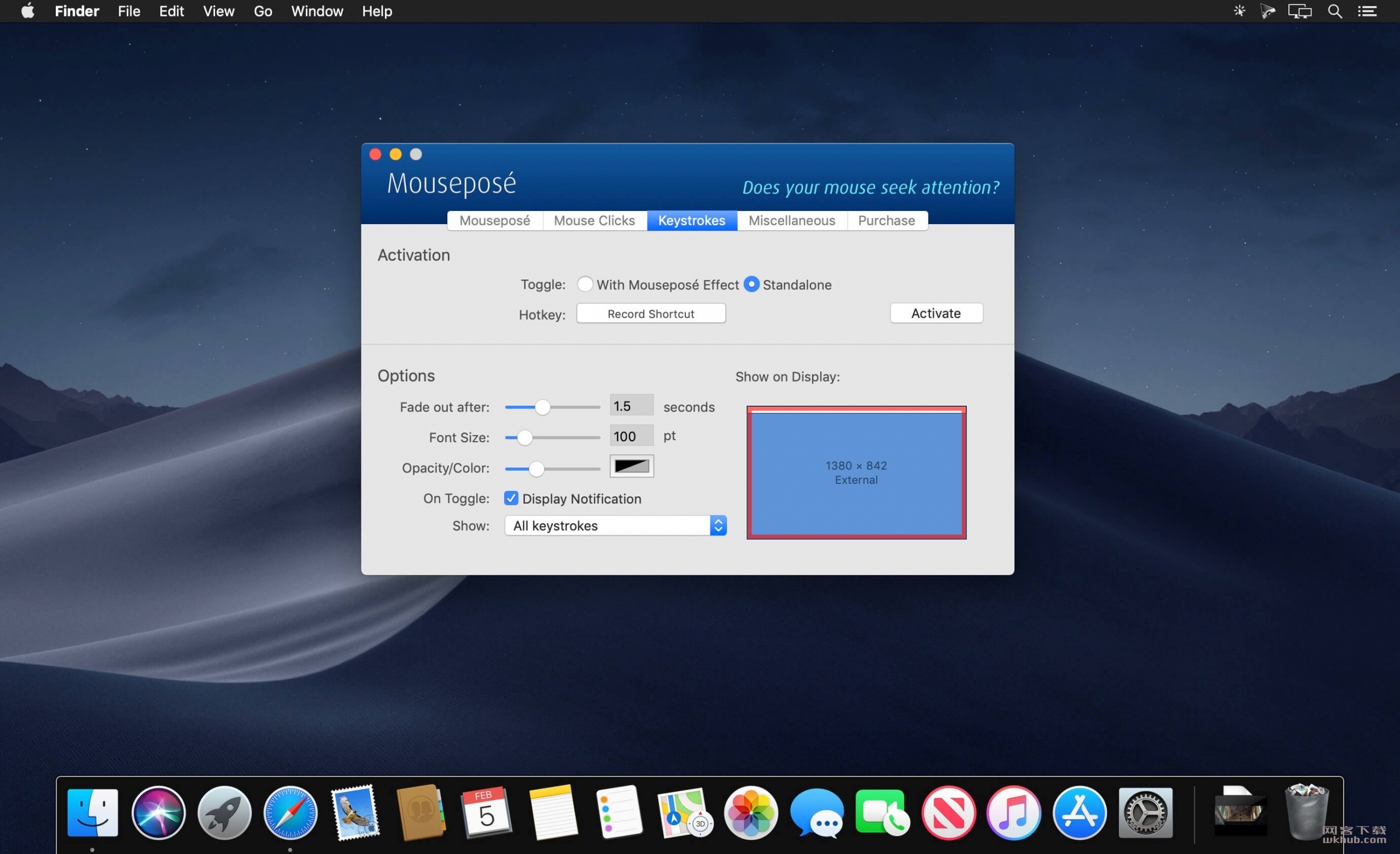
Task: Click the displays menu bar icon
Action: (1299, 11)
